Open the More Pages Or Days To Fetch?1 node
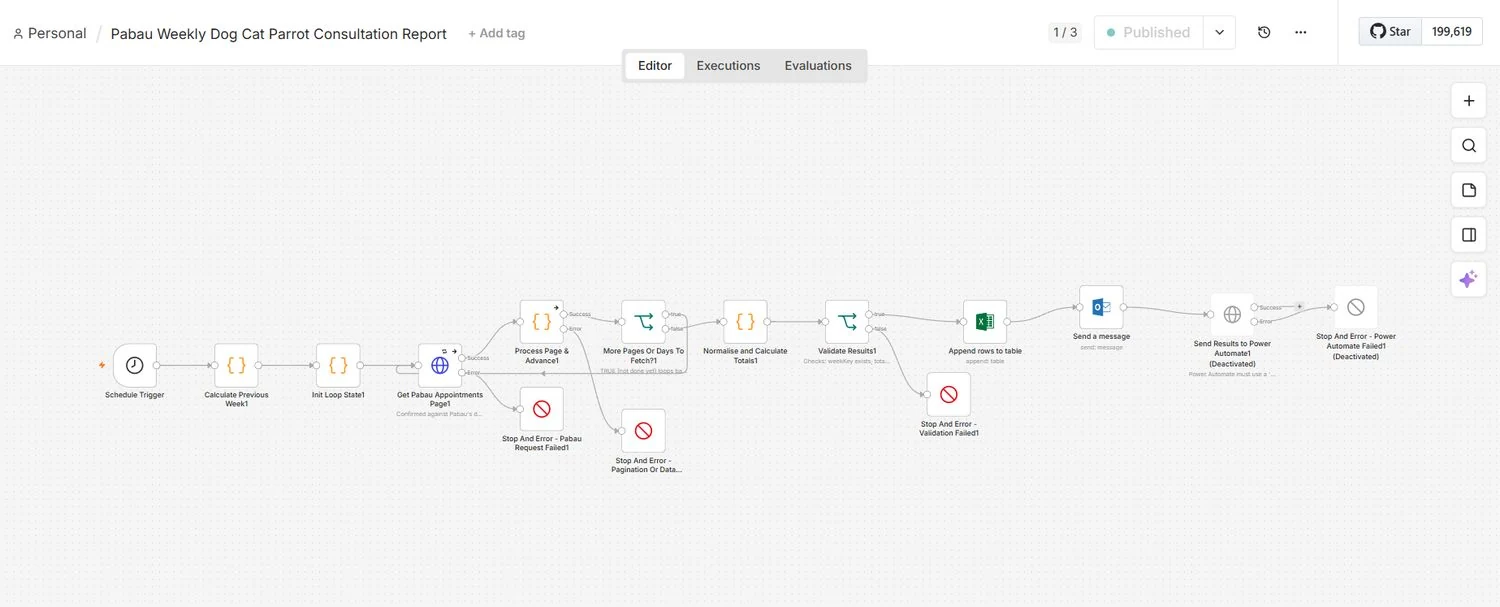The width and height of the screenshot is (1500, 607). pos(644,322)
